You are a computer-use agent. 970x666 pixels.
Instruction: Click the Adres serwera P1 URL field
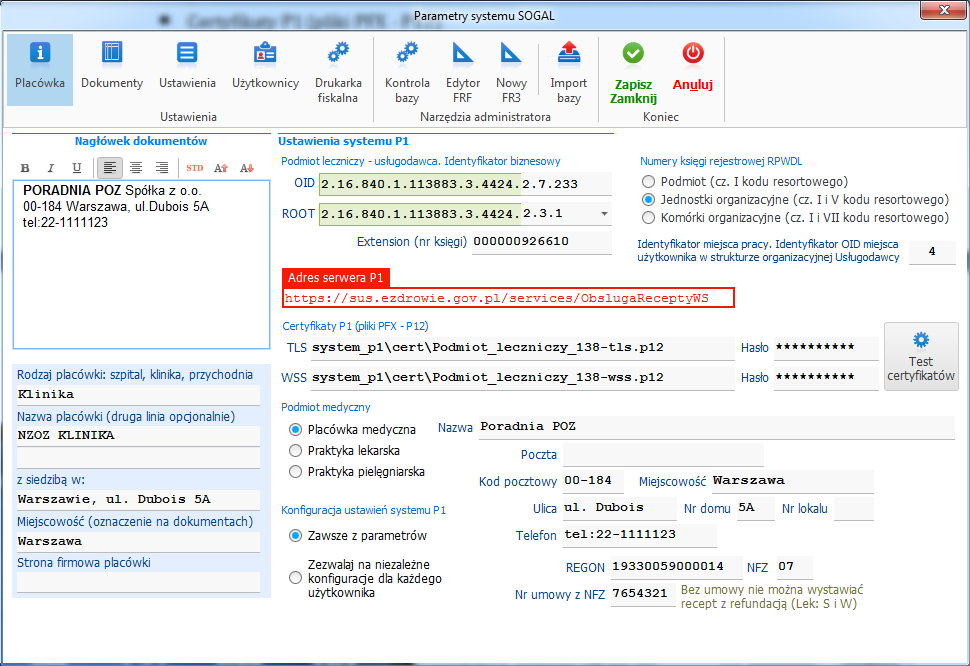(509, 298)
